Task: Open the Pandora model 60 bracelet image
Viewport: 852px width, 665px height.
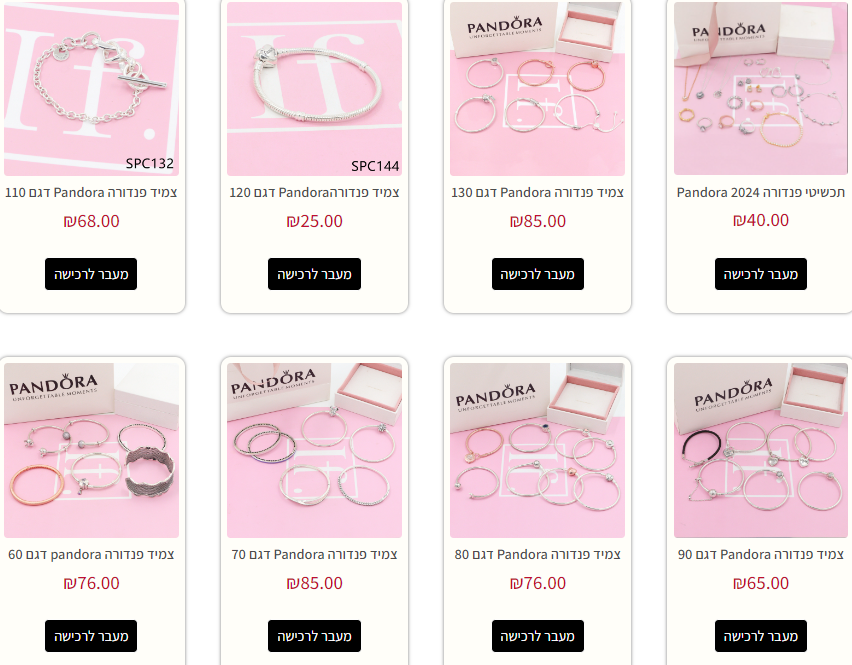Action: coord(91,450)
